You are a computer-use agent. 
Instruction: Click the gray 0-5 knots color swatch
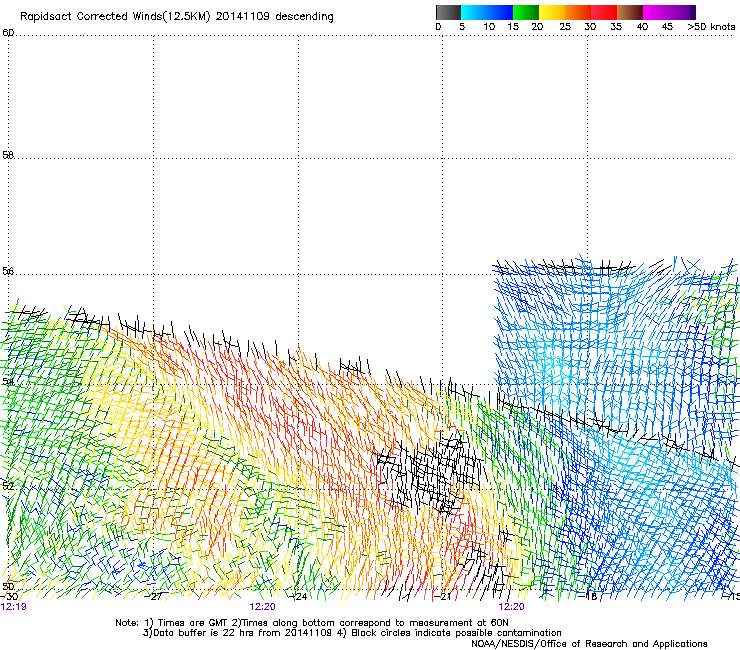point(449,12)
